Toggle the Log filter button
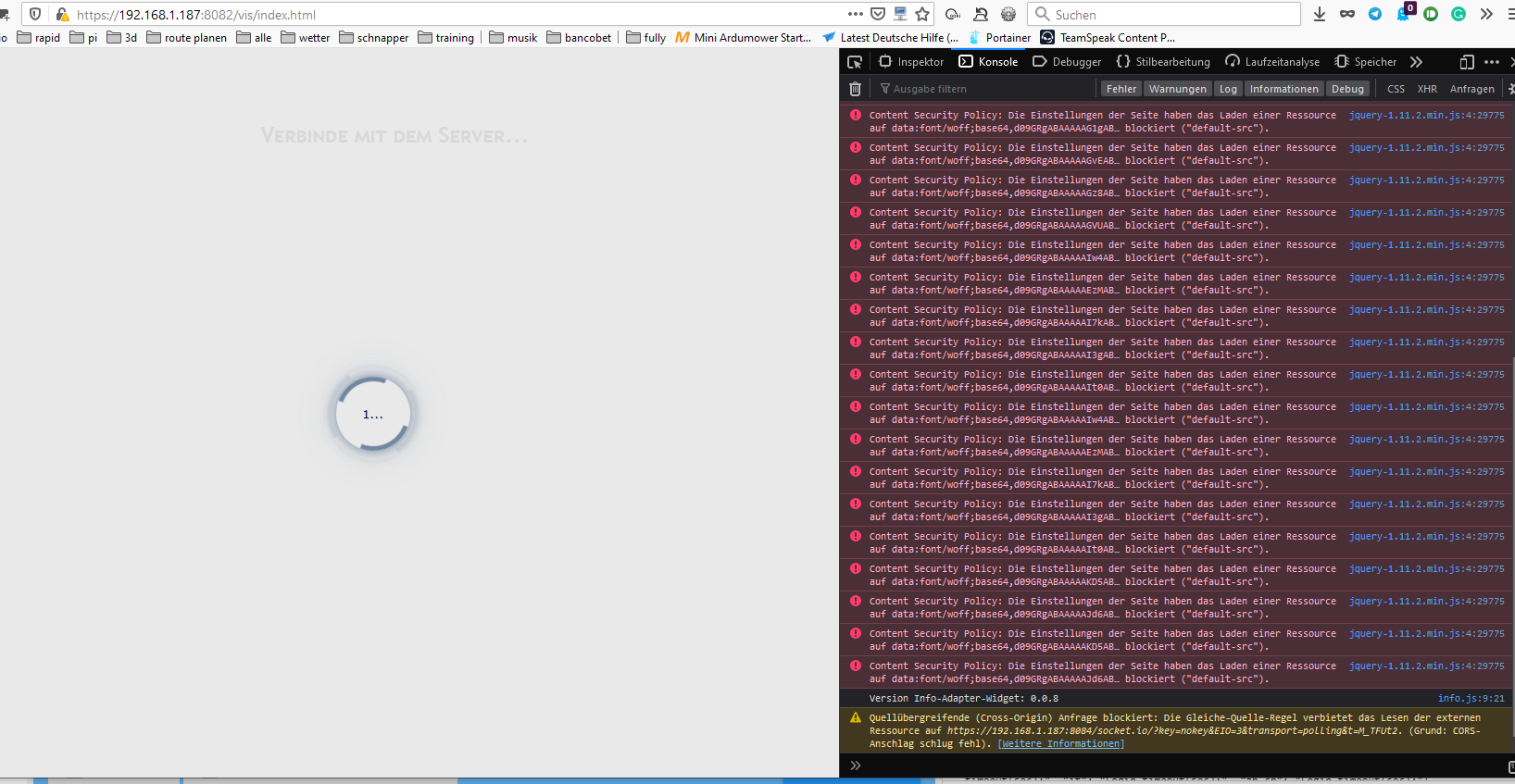1515x784 pixels. click(1228, 89)
